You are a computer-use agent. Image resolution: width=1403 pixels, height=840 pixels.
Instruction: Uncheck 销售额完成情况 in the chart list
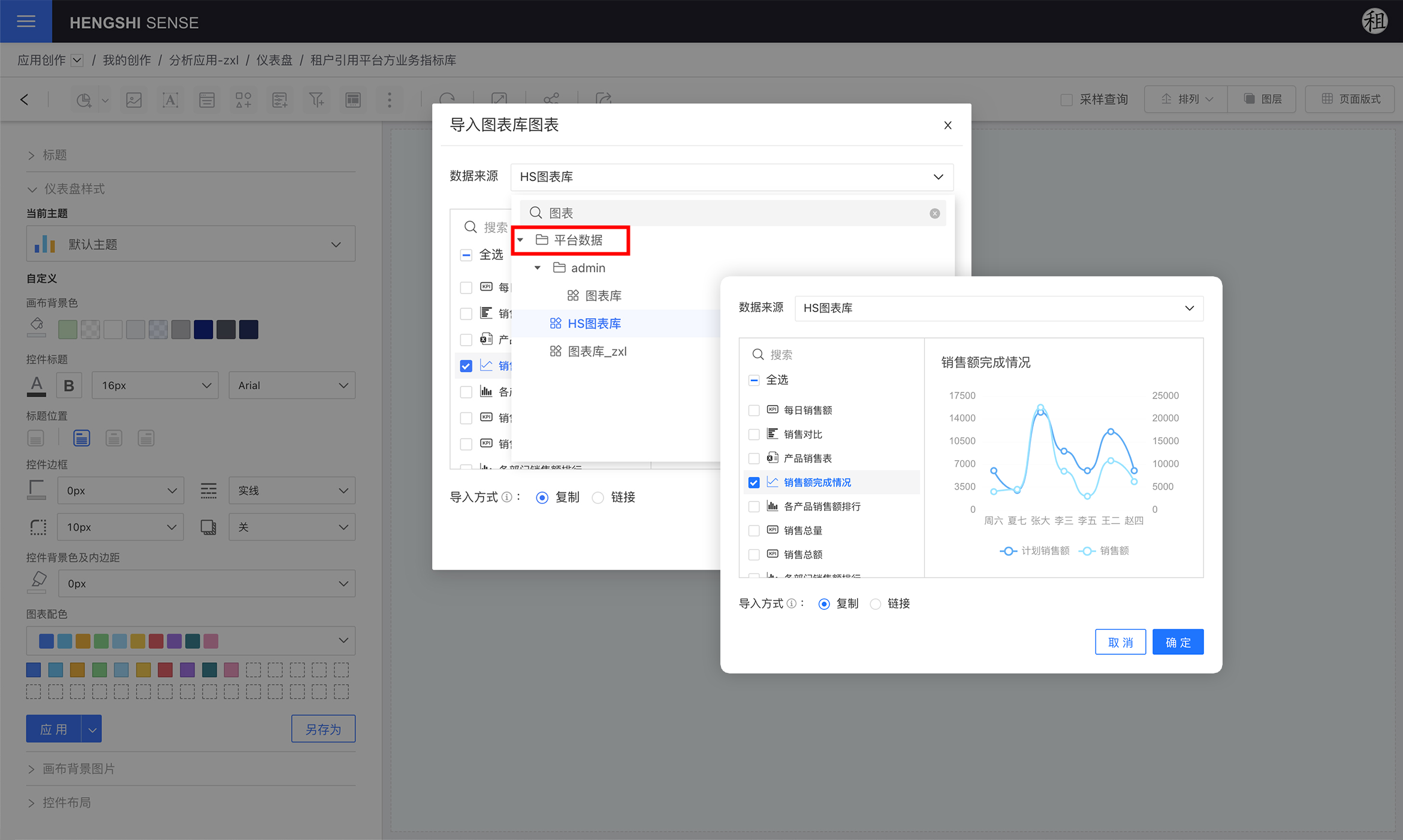754,482
